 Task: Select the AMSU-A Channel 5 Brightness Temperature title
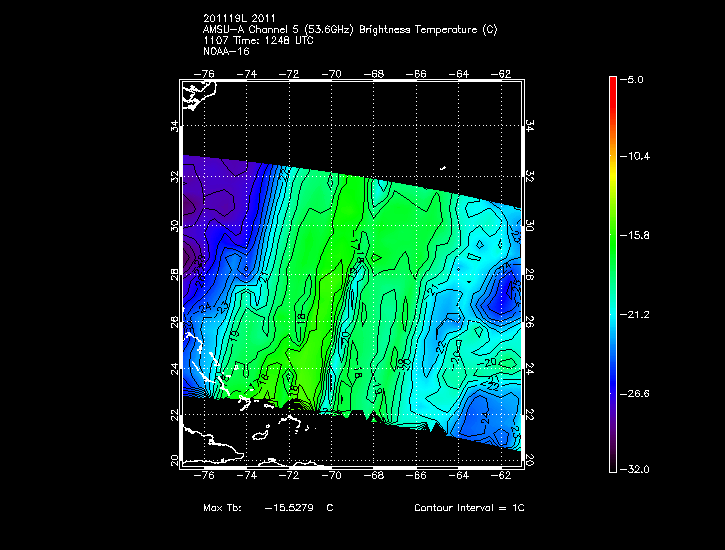(x=350, y=30)
